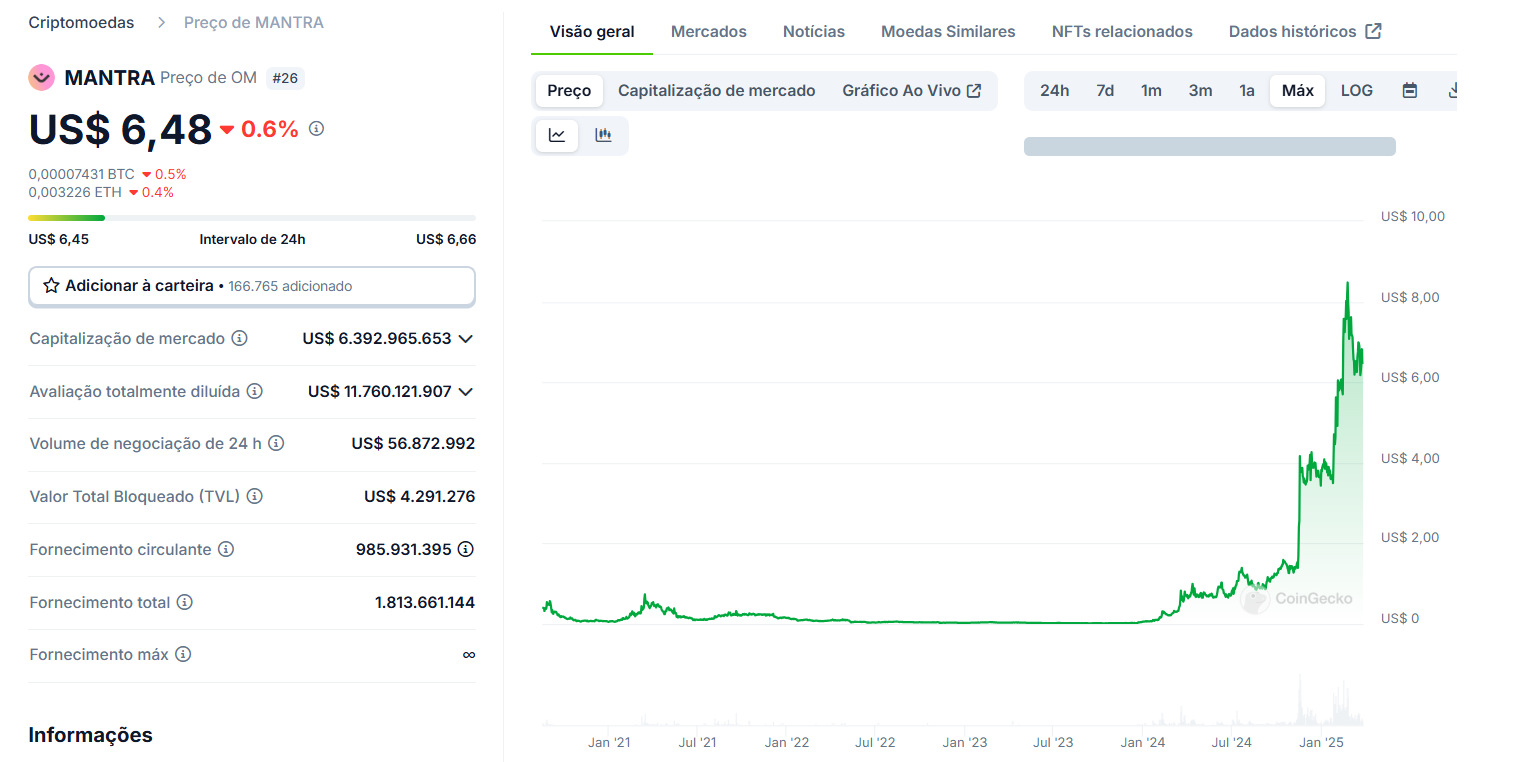Click the info icon beside price change percentage
Image resolution: width=1516 pixels, height=762 pixels.
(316, 129)
